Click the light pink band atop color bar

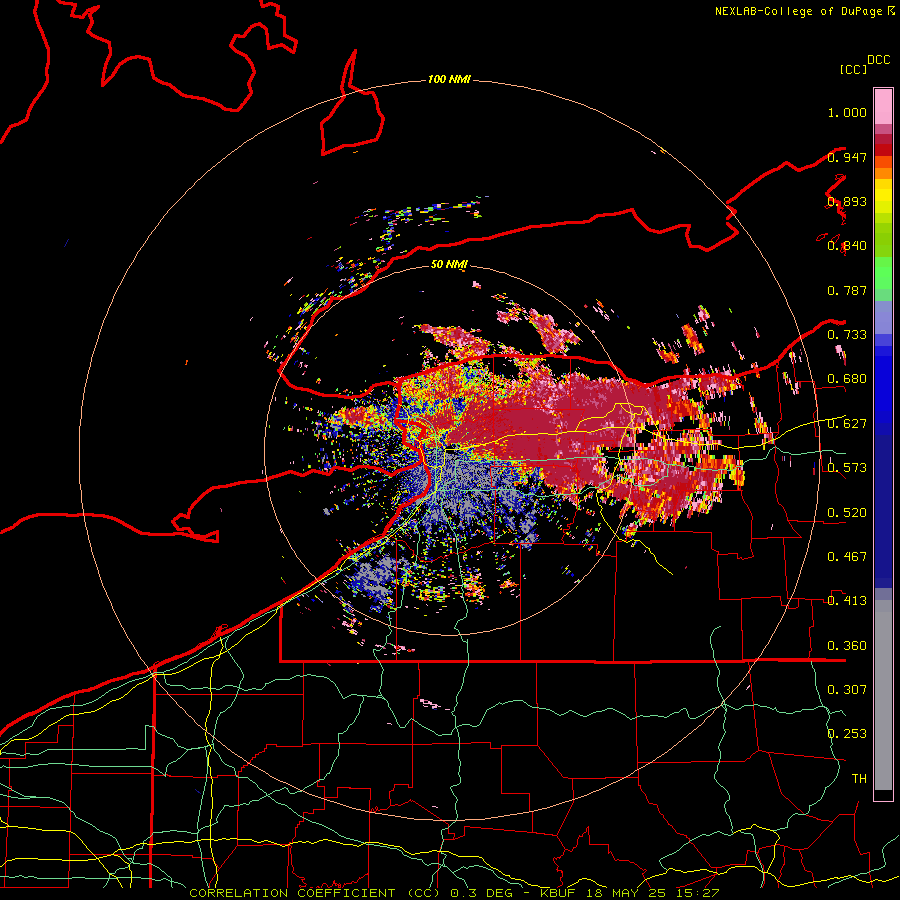(883, 106)
